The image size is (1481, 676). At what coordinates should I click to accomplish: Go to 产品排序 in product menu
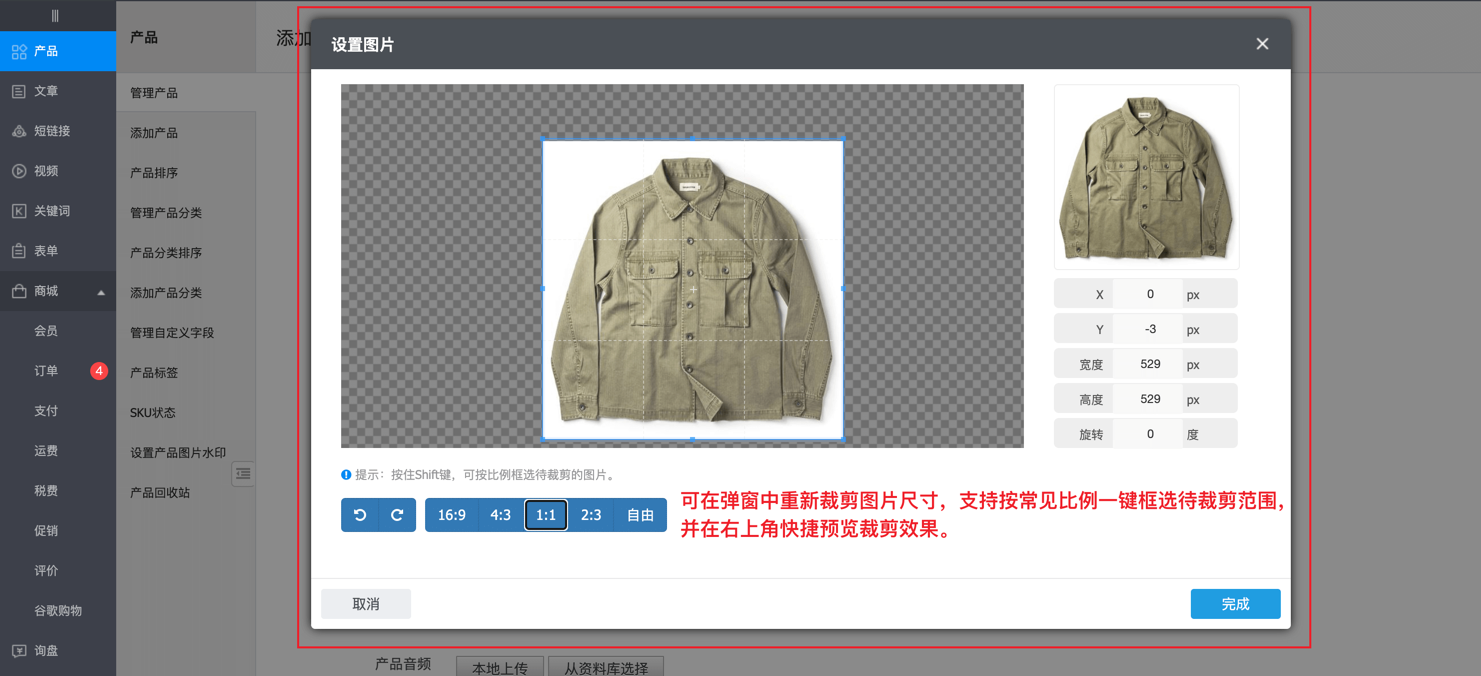coord(154,173)
